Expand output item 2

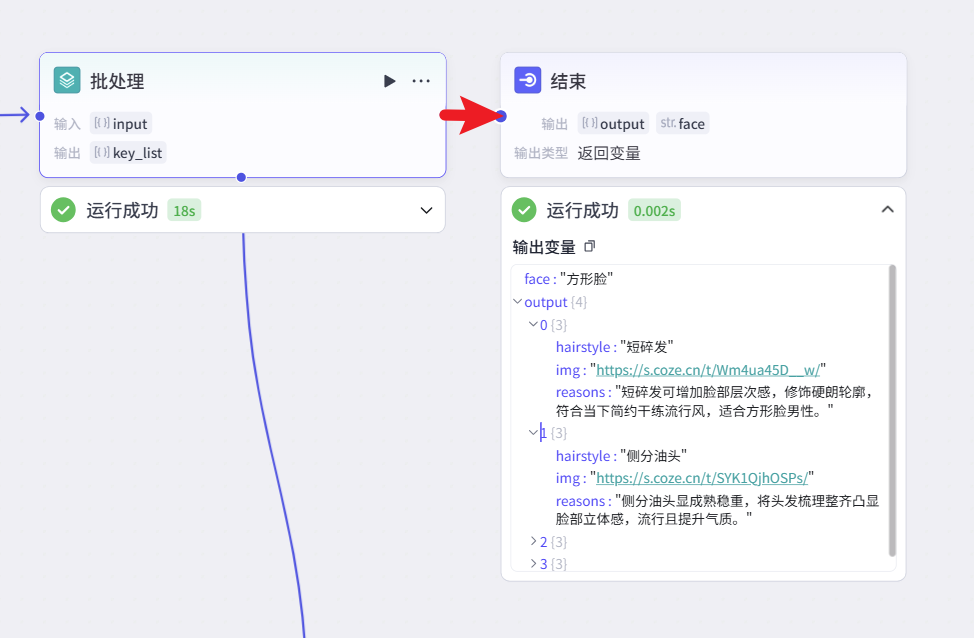point(533,541)
